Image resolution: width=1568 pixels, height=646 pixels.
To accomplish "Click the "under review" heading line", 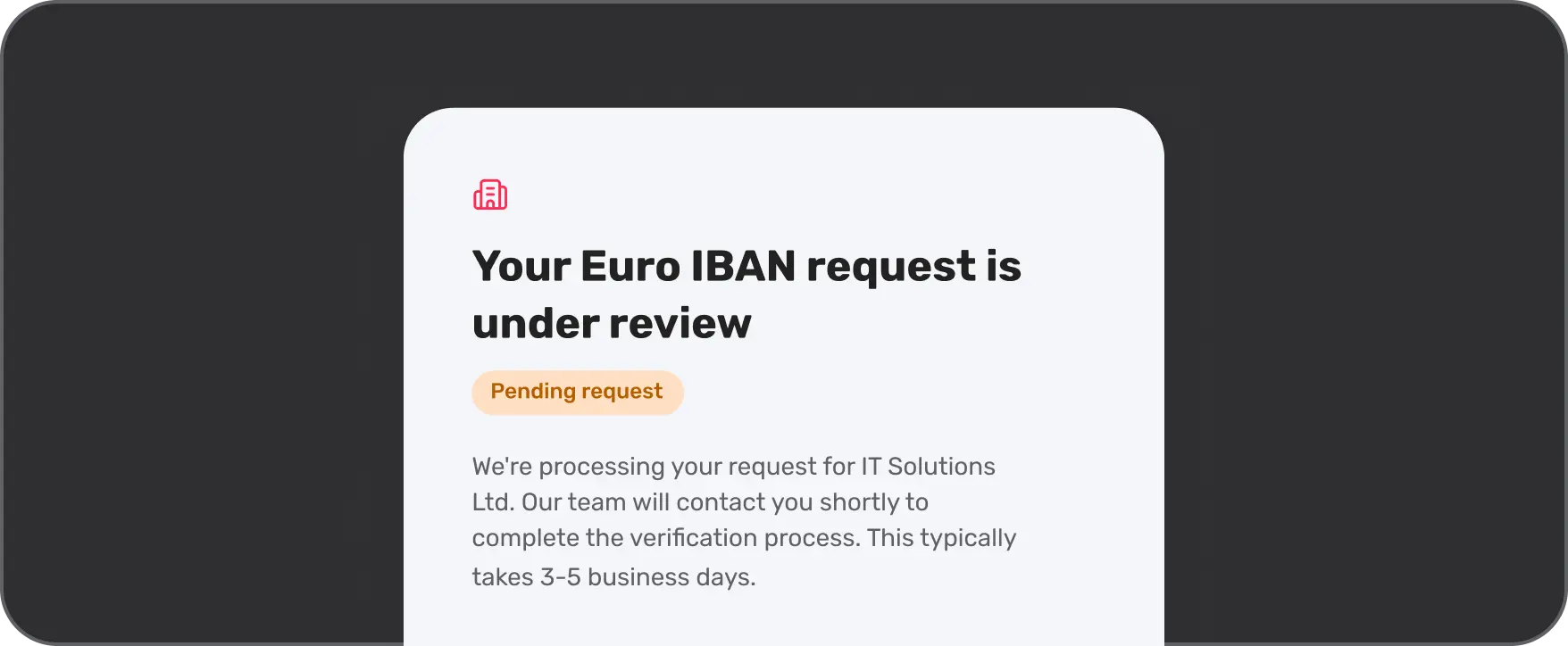I will pos(612,323).
